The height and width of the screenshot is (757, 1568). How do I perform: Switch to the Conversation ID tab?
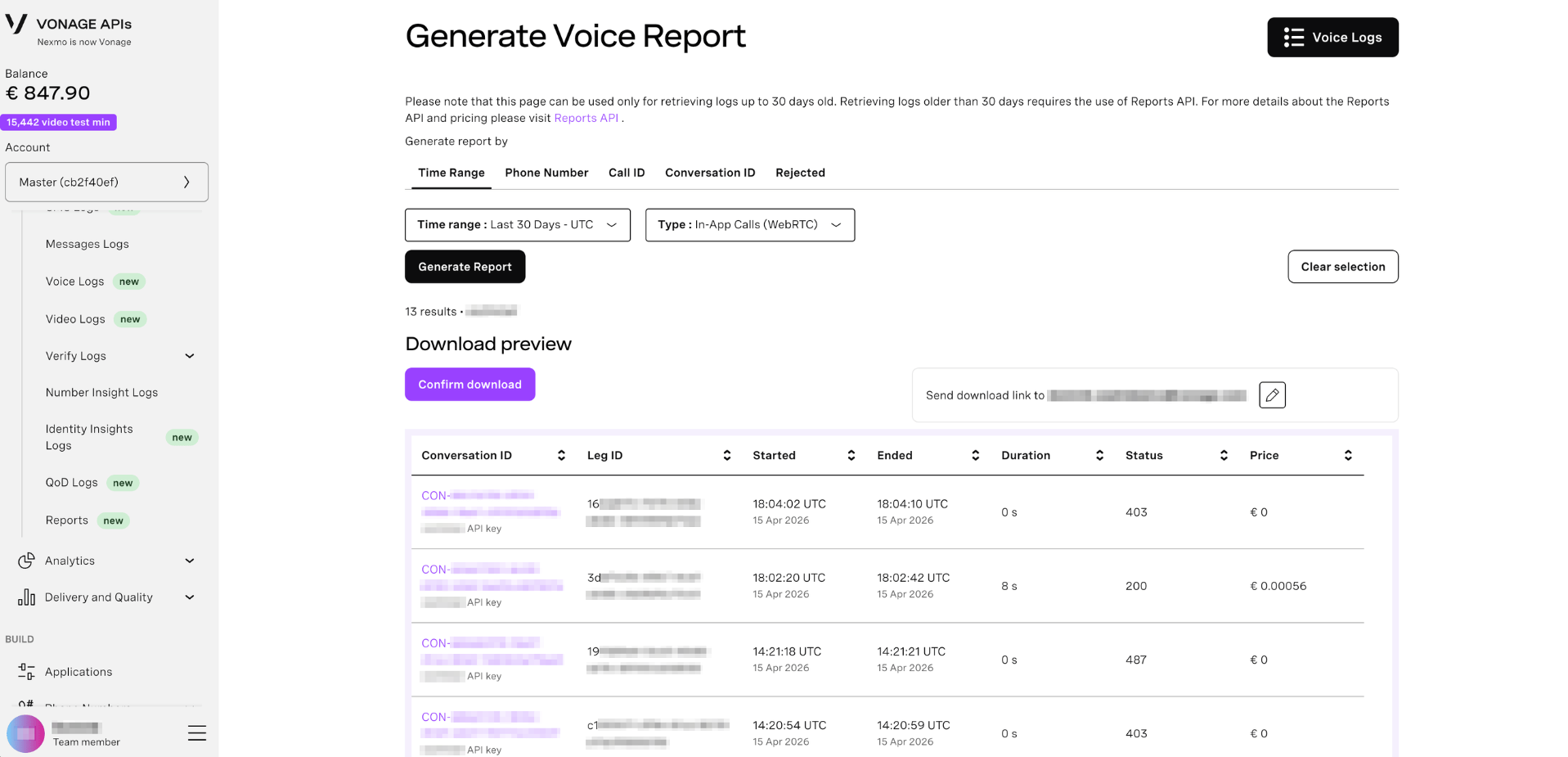[x=710, y=173]
